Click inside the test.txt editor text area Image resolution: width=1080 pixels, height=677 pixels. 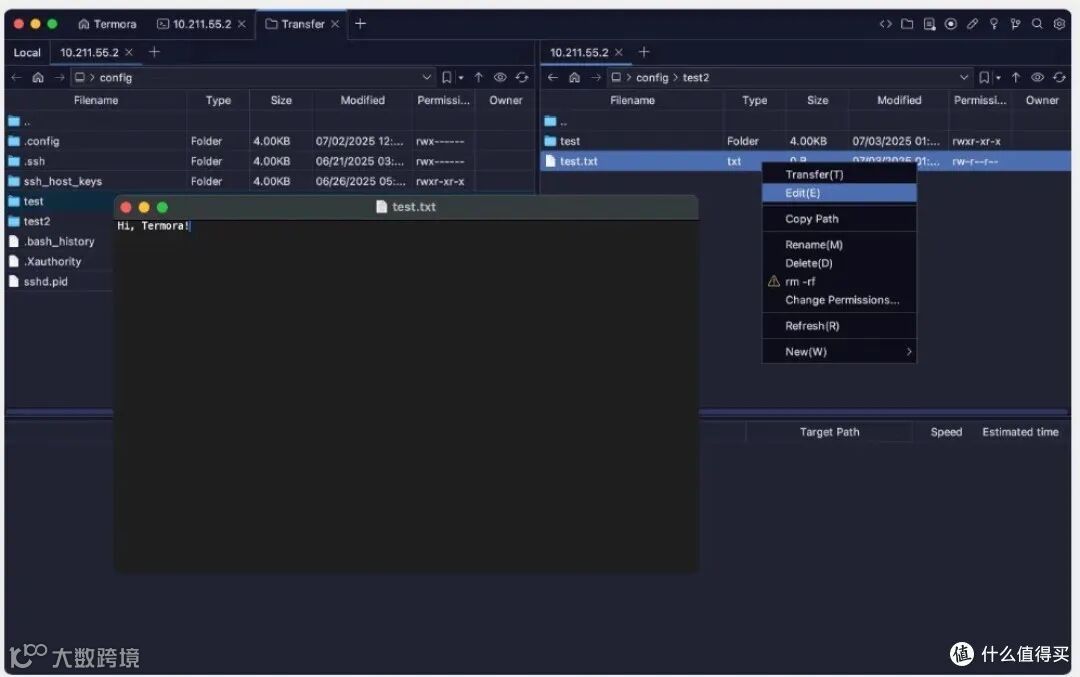[406, 395]
